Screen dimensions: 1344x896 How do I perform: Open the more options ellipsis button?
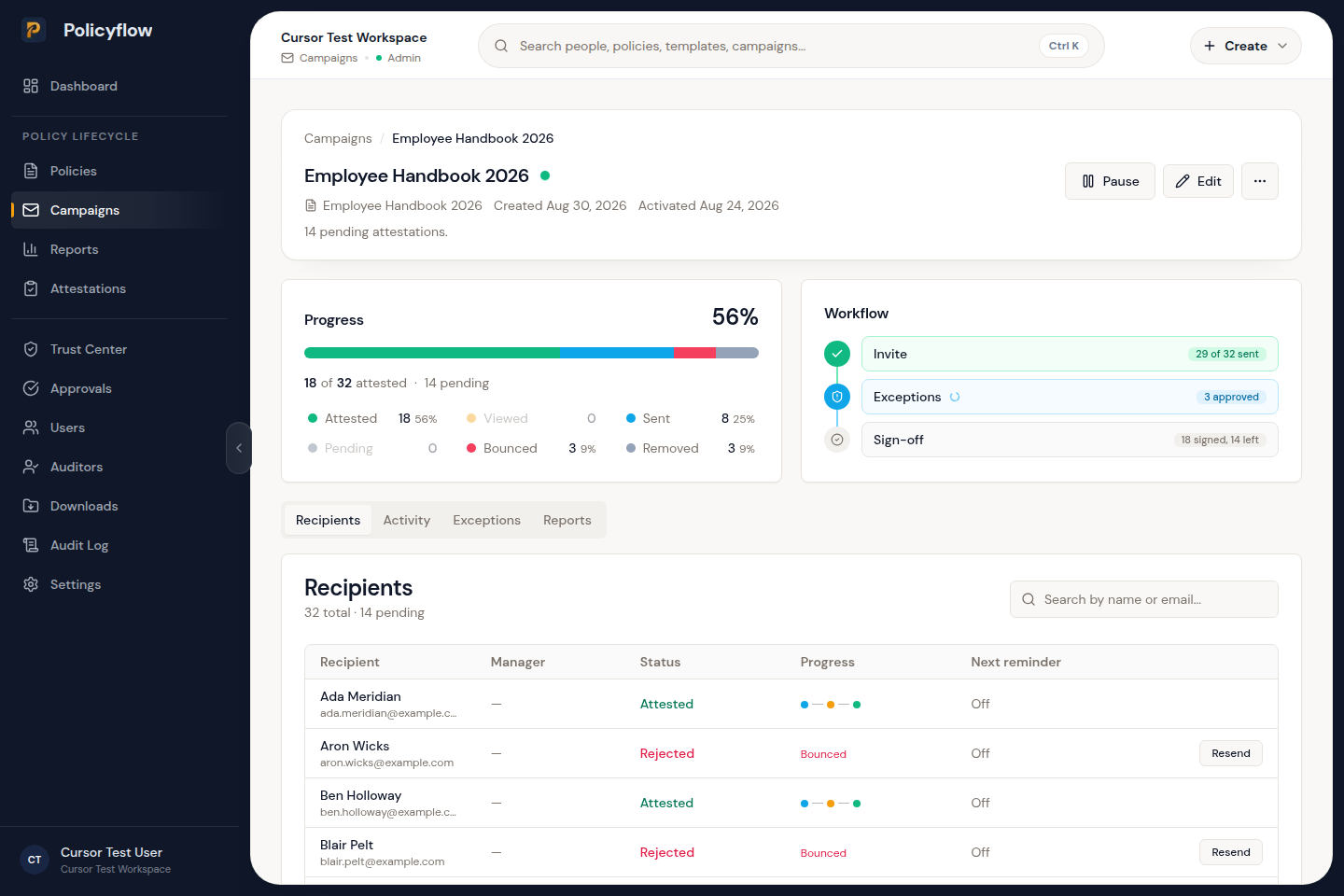pos(1260,181)
